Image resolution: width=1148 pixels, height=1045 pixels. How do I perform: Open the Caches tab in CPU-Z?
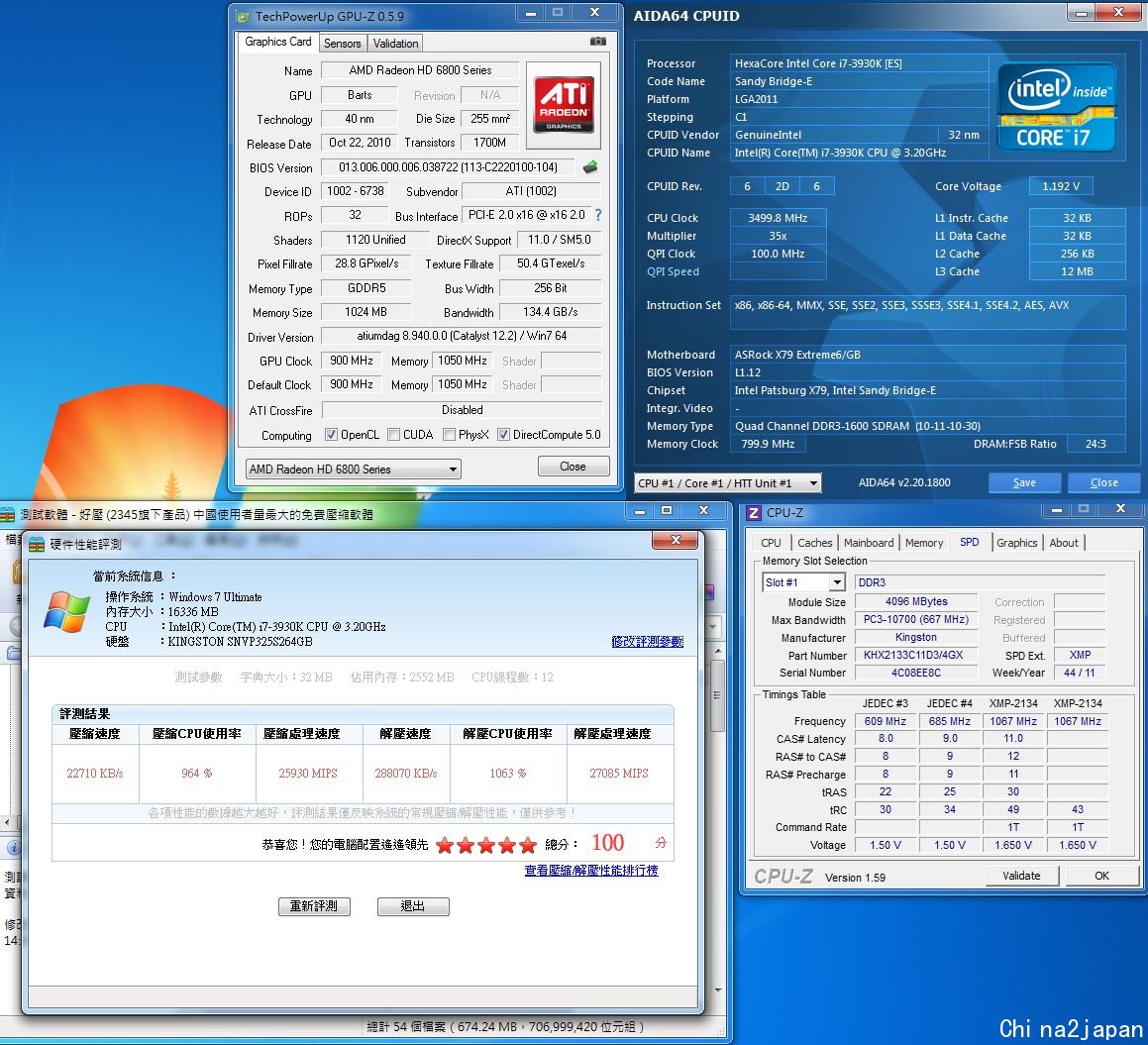(815, 543)
